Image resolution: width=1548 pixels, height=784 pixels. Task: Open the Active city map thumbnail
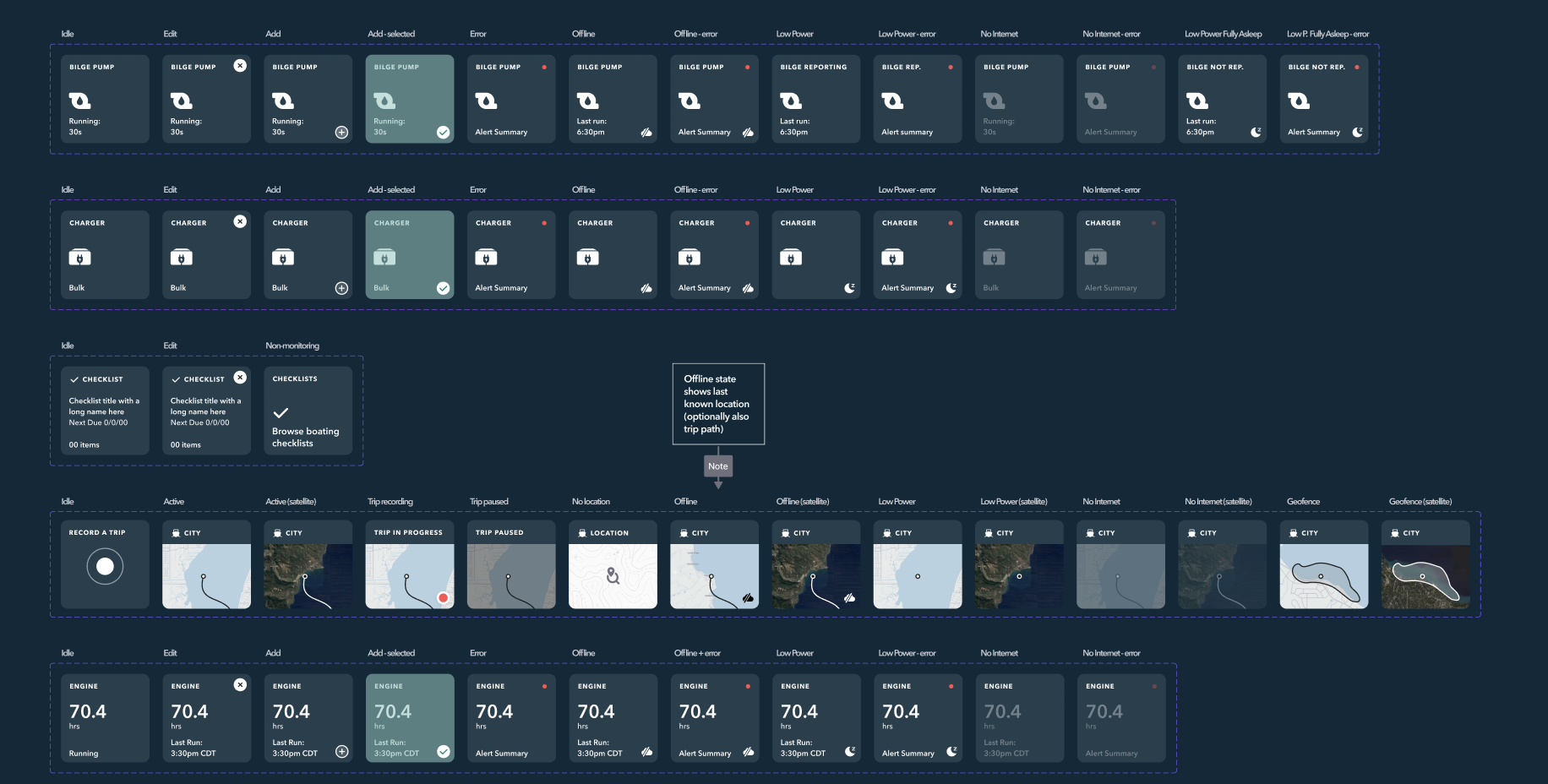coord(206,576)
